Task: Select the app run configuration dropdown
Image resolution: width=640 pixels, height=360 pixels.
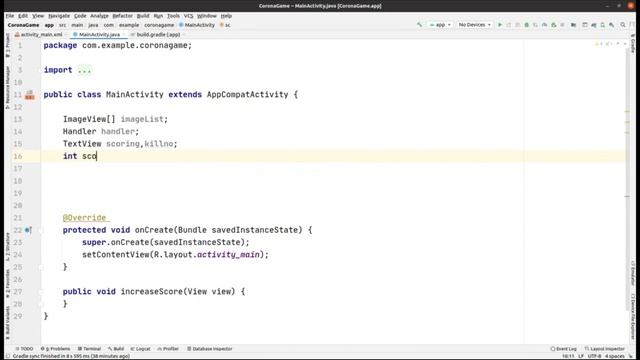Action: [440, 25]
